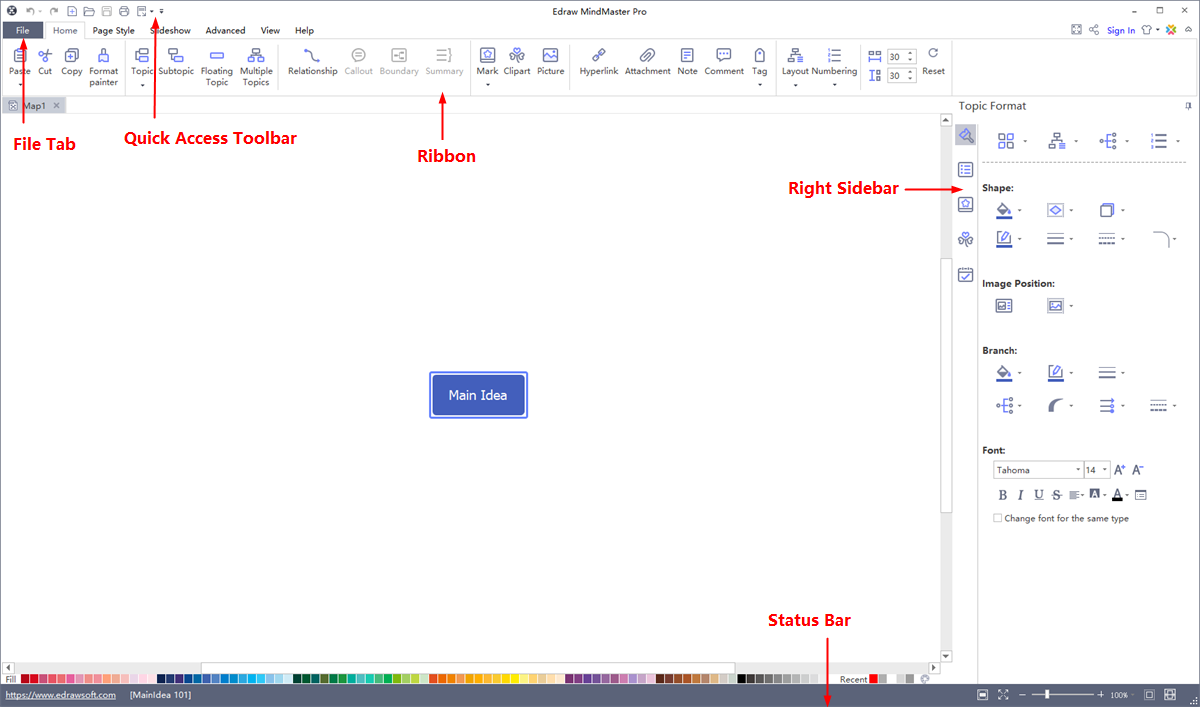
Task: Create new document from quick access toolbar
Action: click(72, 11)
